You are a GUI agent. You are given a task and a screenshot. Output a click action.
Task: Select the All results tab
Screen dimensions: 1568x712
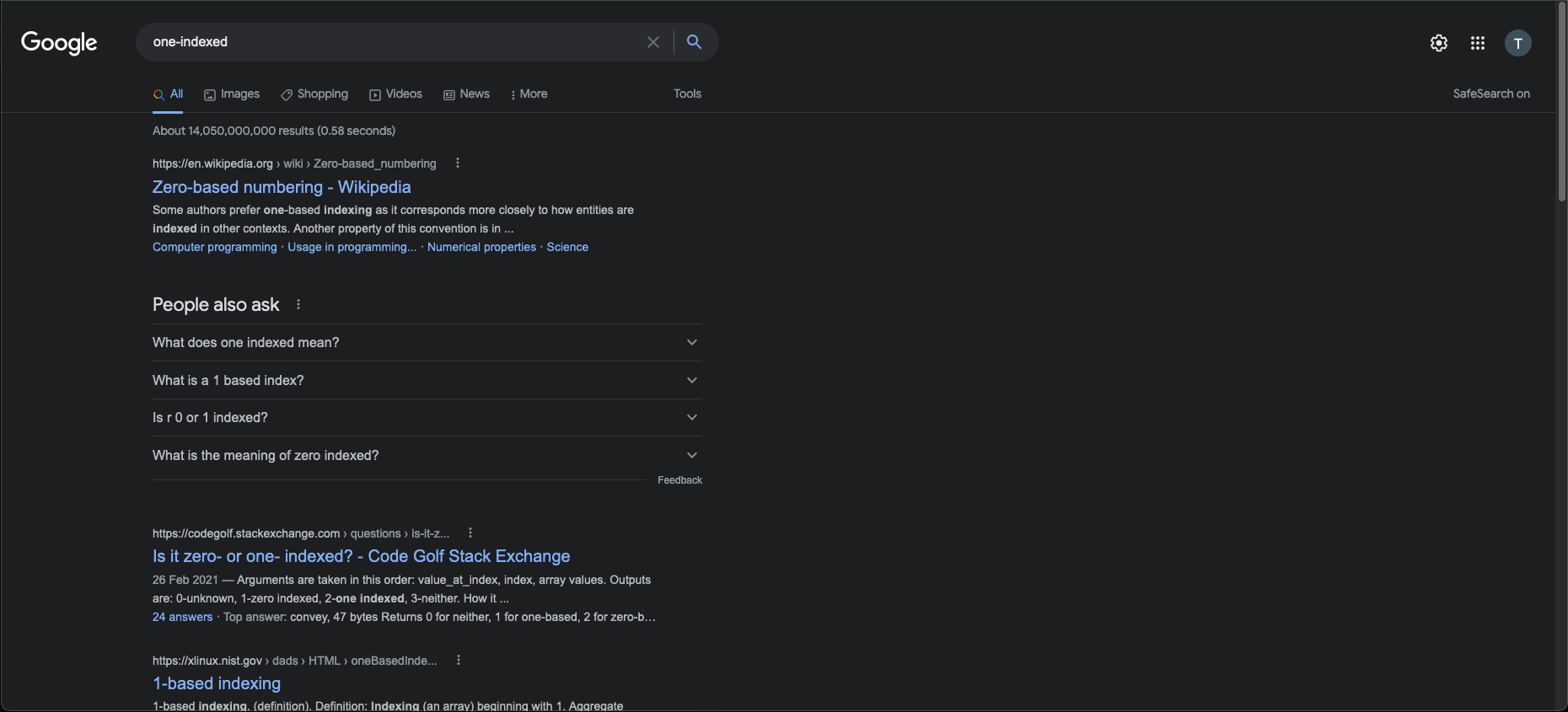pos(169,94)
